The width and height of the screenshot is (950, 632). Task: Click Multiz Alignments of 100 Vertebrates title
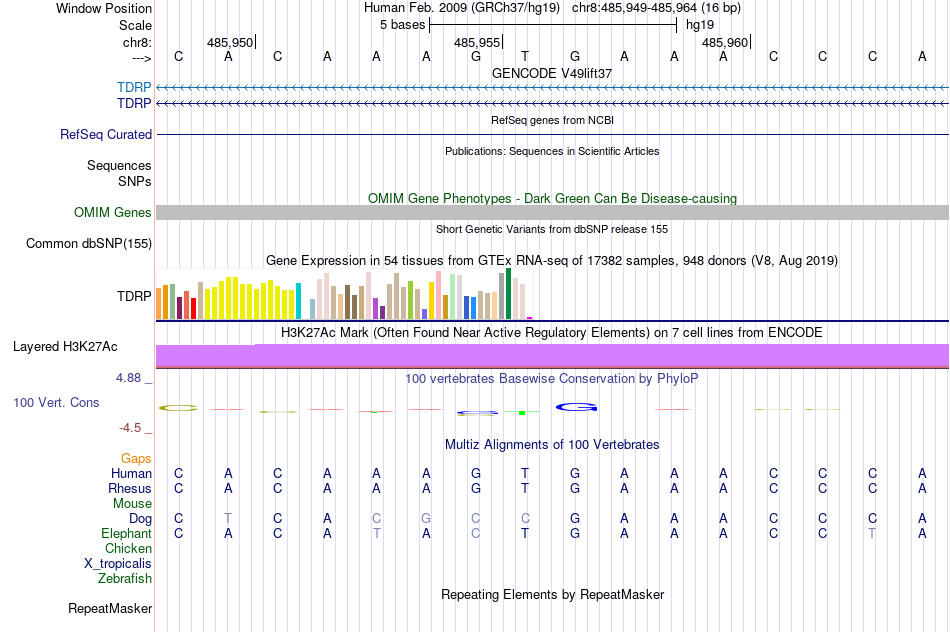552,445
